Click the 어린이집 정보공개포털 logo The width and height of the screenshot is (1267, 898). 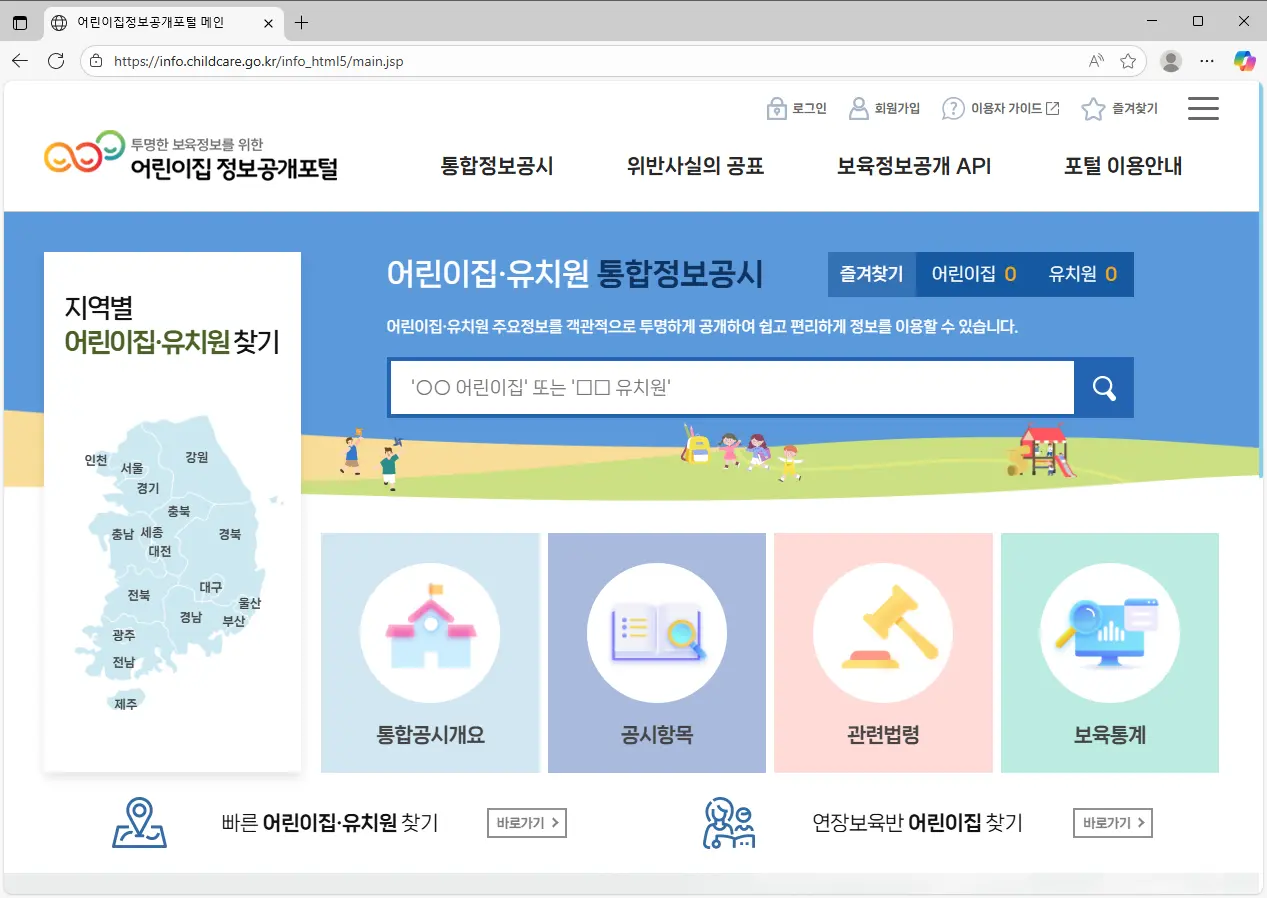[191, 157]
